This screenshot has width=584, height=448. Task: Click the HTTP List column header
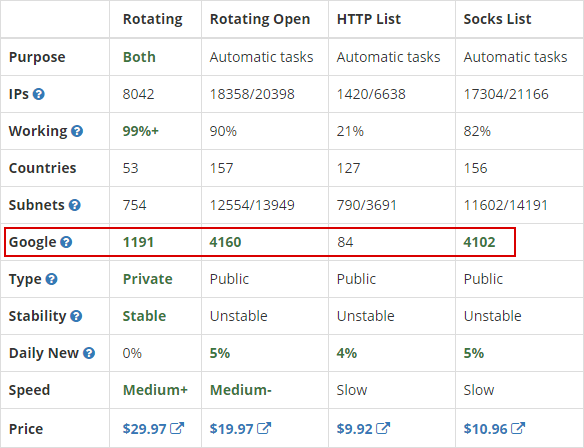click(369, 19)
